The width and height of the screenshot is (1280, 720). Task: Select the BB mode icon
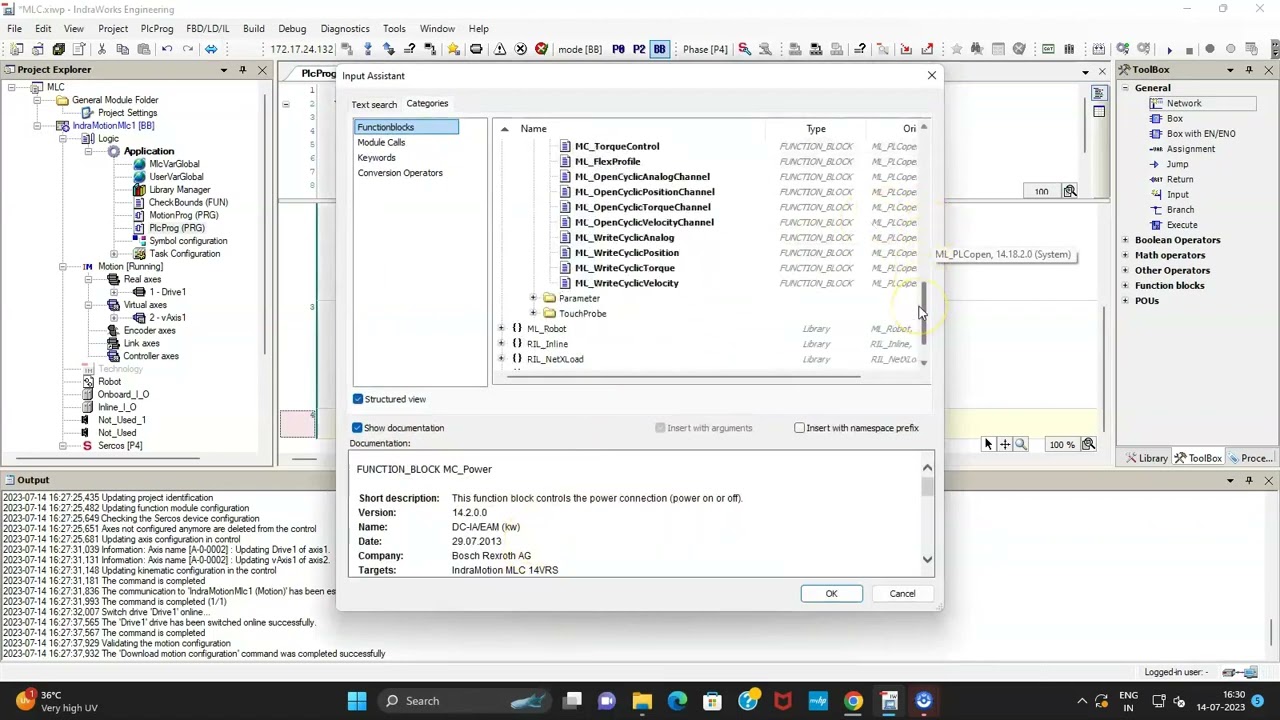[659, 49]
